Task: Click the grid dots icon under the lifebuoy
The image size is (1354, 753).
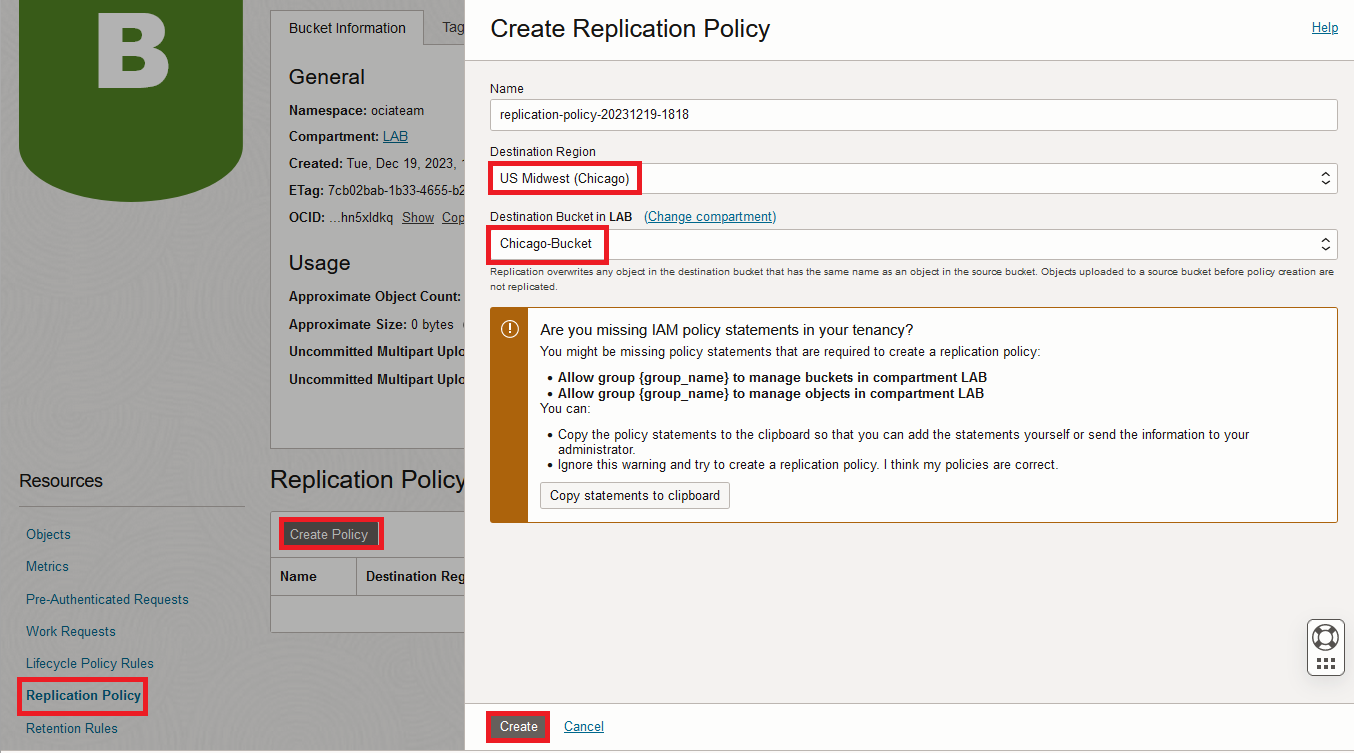Action: coord(1325,663)
